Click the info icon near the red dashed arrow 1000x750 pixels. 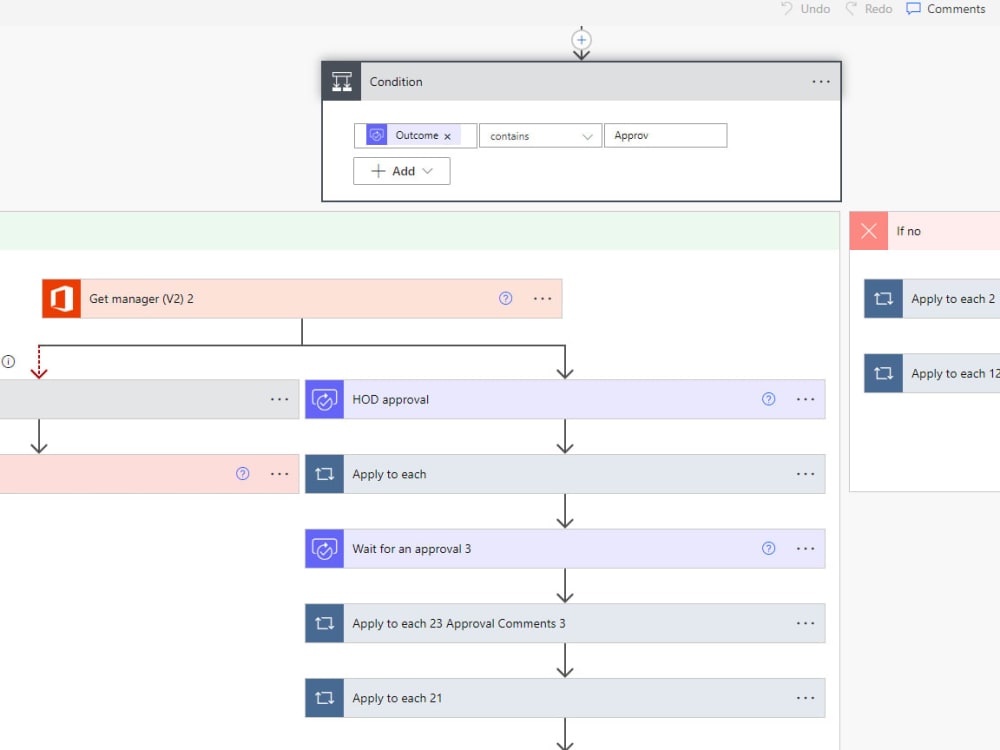coord(8,362)
